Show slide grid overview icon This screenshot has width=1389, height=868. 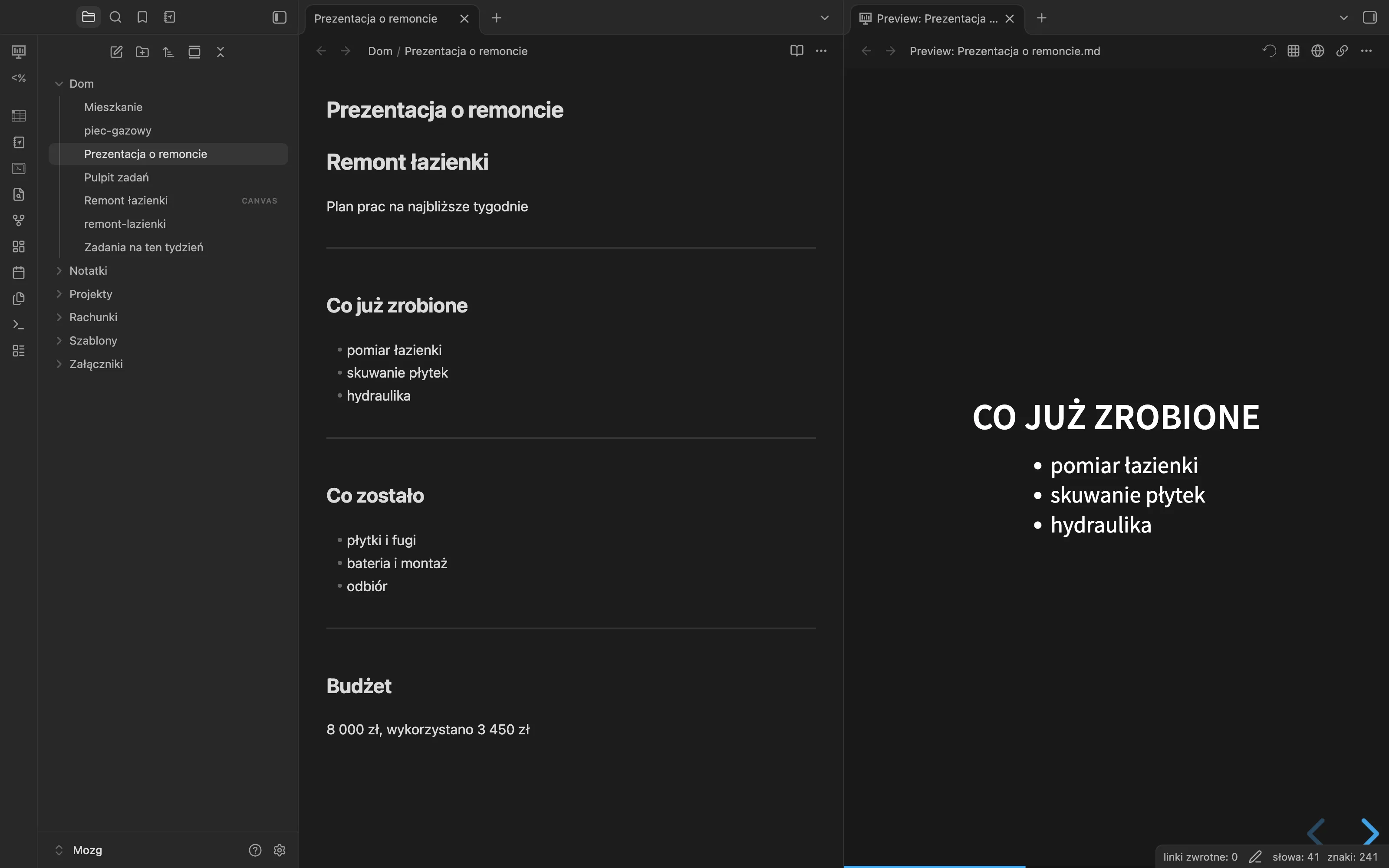[x=1293, y=51]
